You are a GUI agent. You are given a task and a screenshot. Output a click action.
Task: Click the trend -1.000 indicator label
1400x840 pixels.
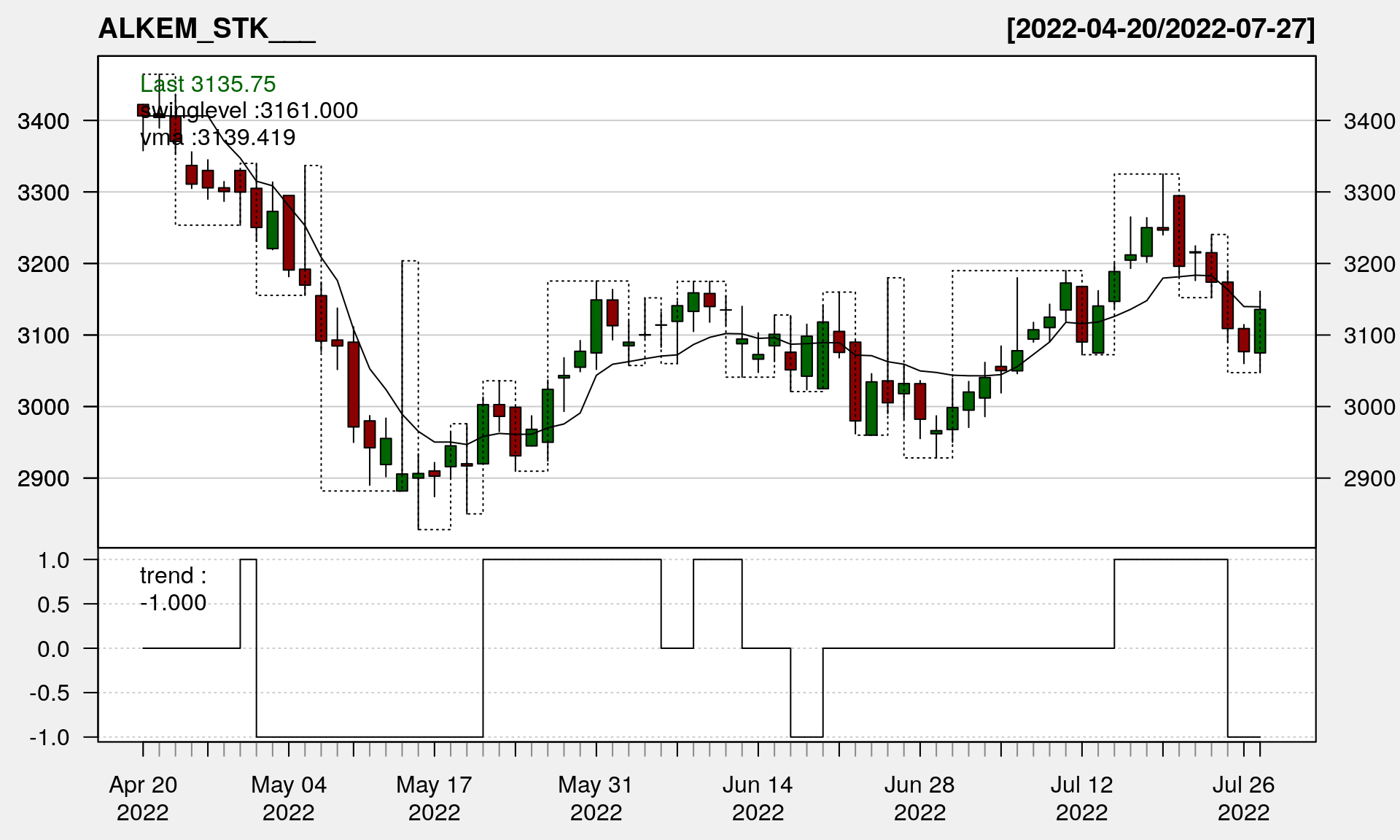(x=173, y=589)
